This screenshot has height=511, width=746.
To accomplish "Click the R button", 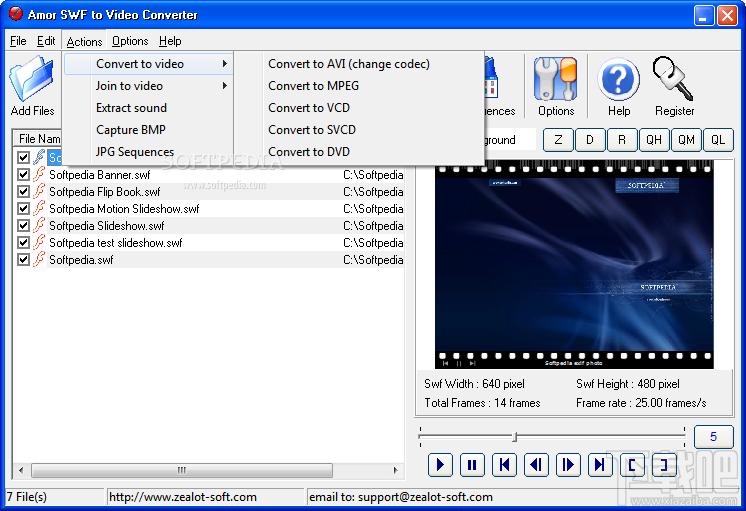I will click(622, 140).
